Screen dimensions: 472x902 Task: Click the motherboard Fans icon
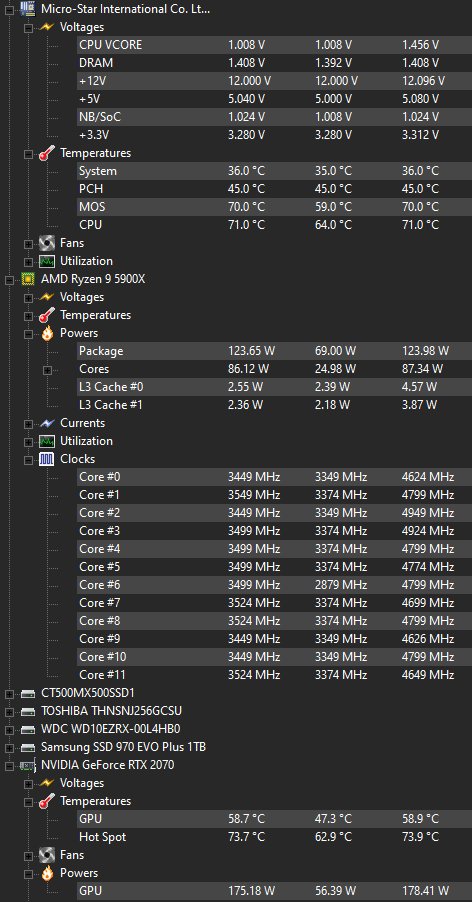coord(47,243)
